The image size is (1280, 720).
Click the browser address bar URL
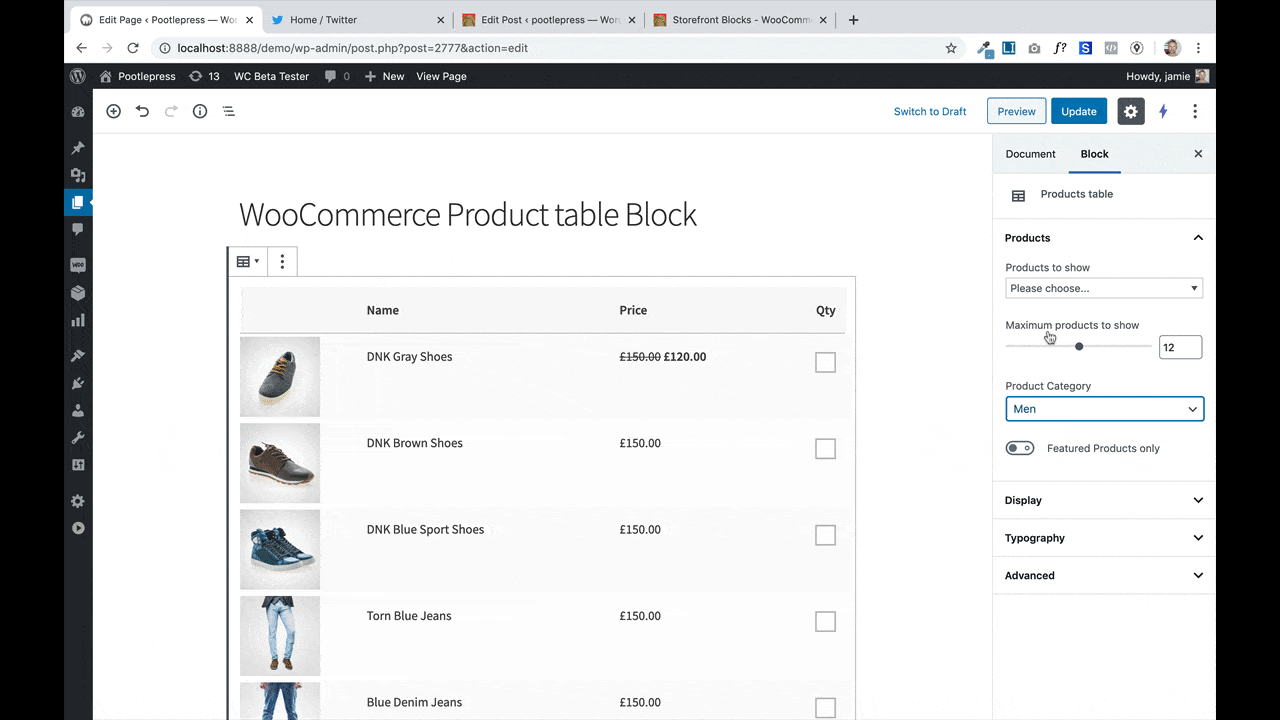[x=352, y=48]
